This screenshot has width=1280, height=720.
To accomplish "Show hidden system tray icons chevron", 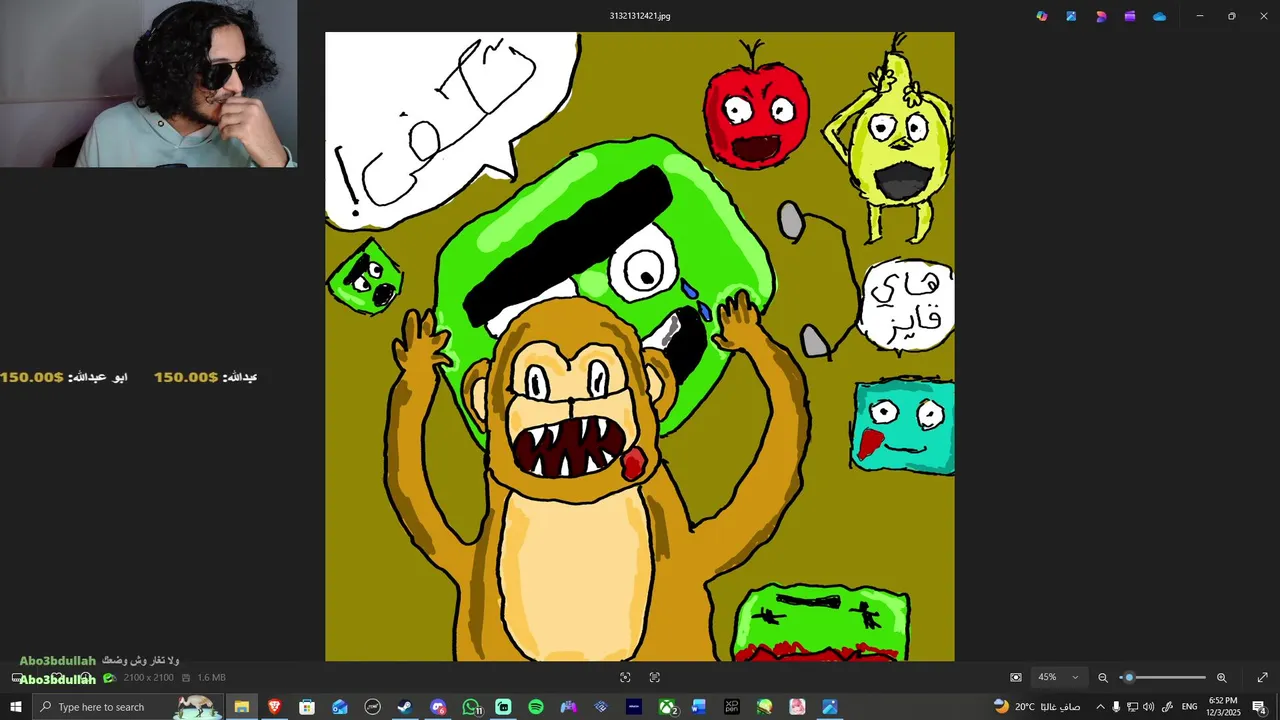I will (x=1100, y=707).
